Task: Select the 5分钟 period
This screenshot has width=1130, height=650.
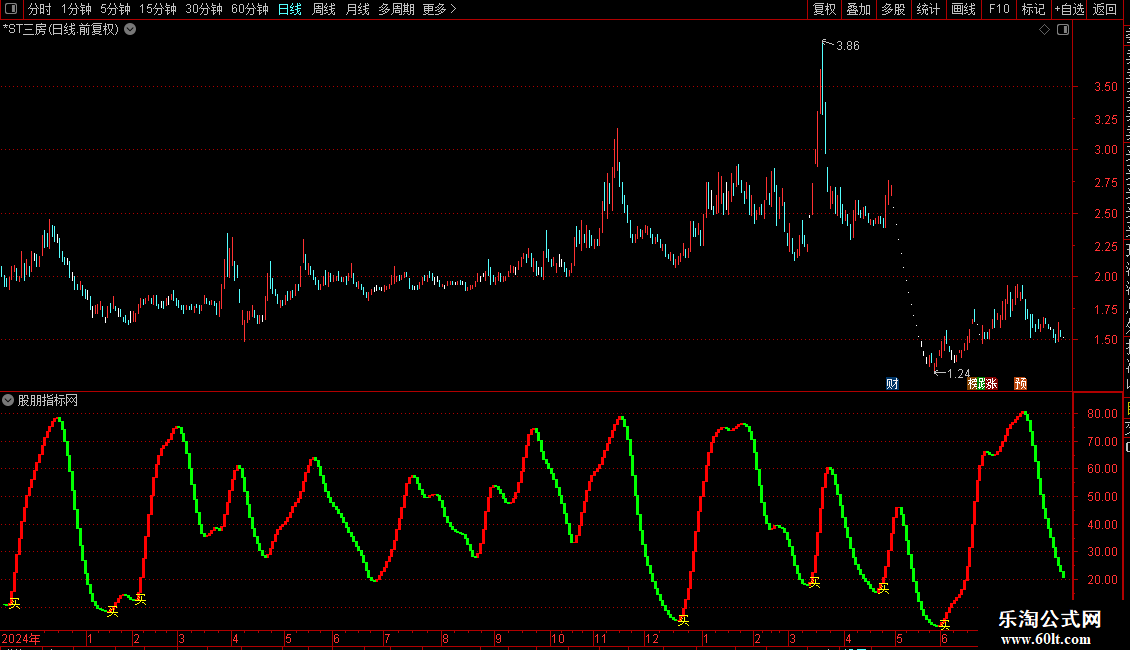Action: pos(115,9)
